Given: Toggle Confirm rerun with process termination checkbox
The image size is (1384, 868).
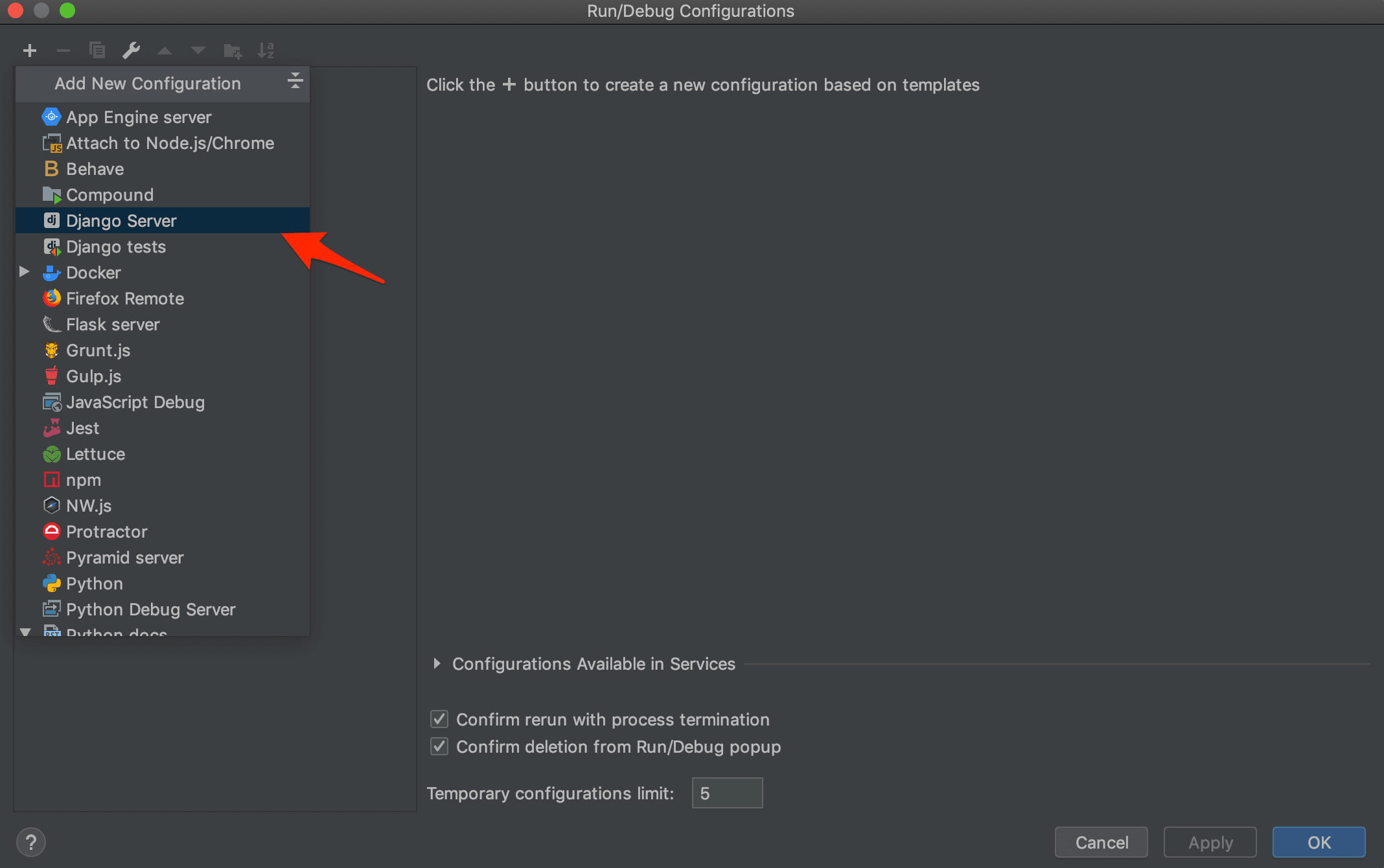Looking at the screenshot, I should (x=439, y=719).
